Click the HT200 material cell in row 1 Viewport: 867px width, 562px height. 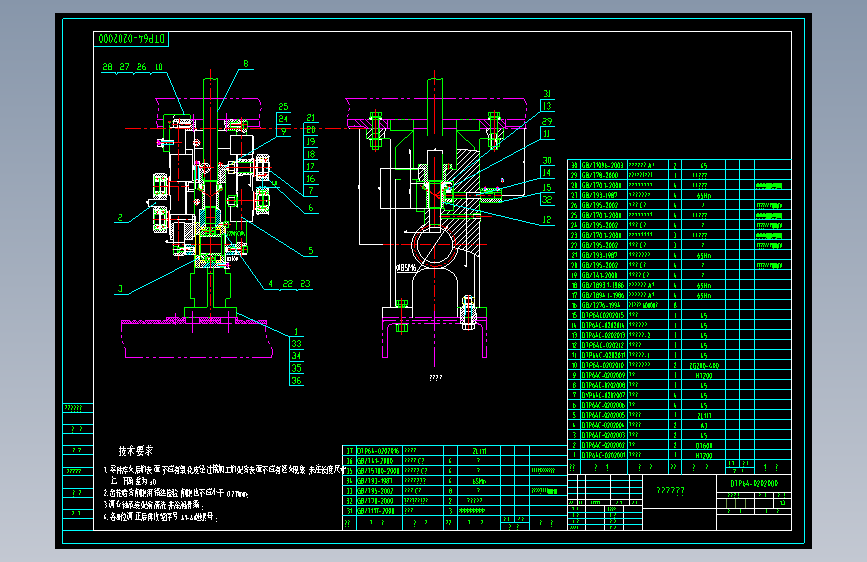tap(703, 455)
